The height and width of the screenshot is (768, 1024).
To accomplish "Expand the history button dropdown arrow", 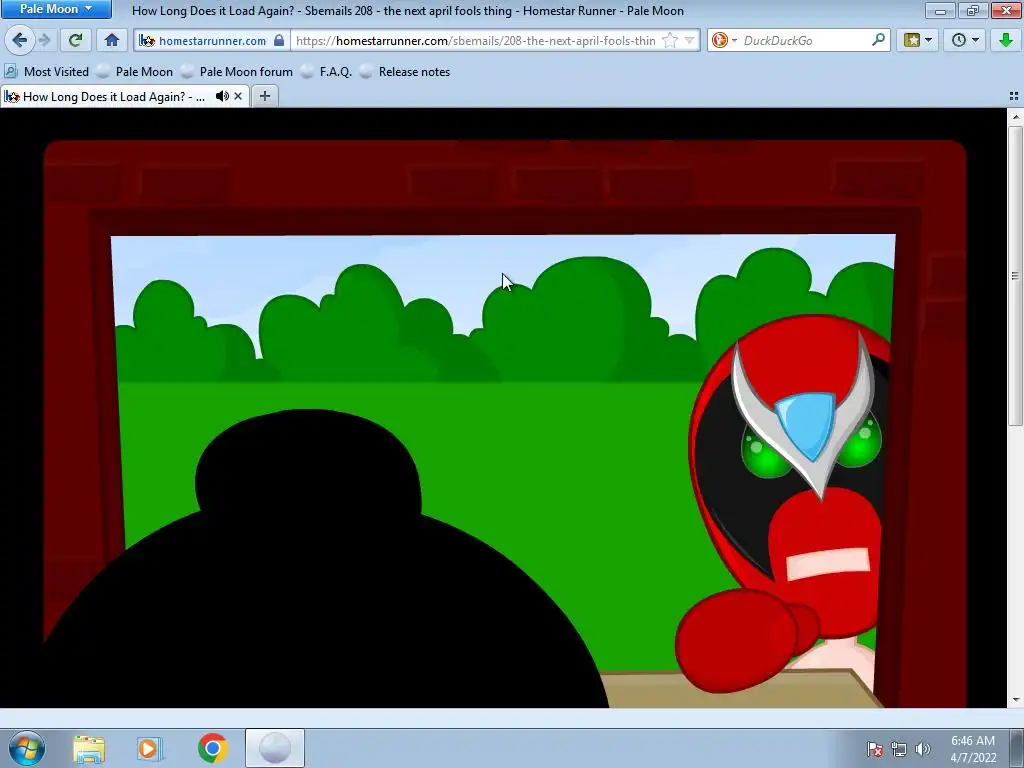I will [976, 40].
